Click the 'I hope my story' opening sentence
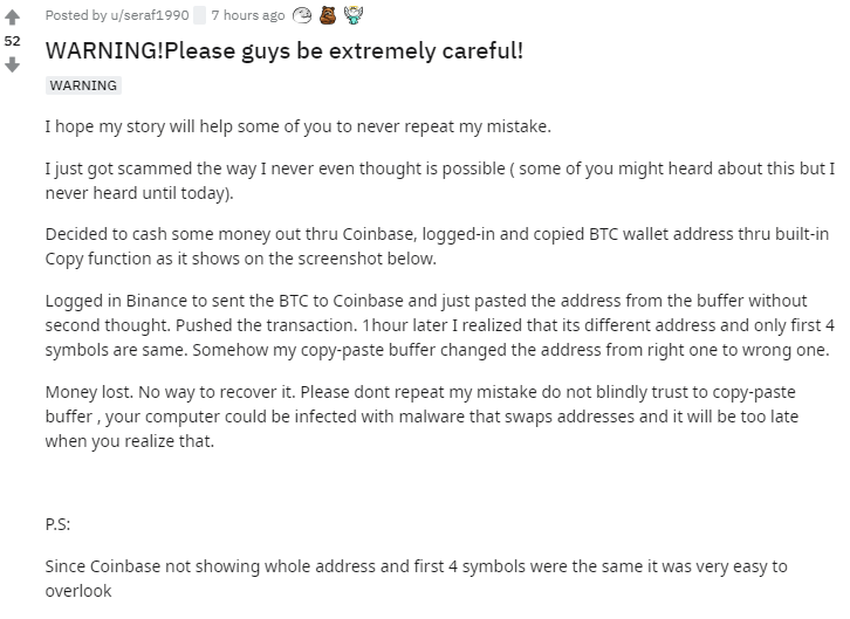The image size is (850, 619). (x=298, y=126)
